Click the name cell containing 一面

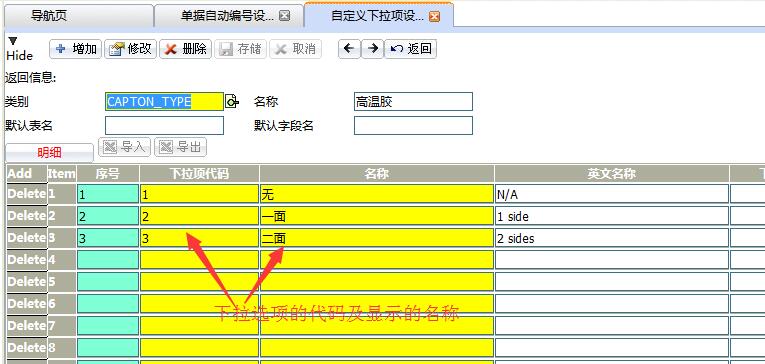pyautogui.click(x=377, y=216)
